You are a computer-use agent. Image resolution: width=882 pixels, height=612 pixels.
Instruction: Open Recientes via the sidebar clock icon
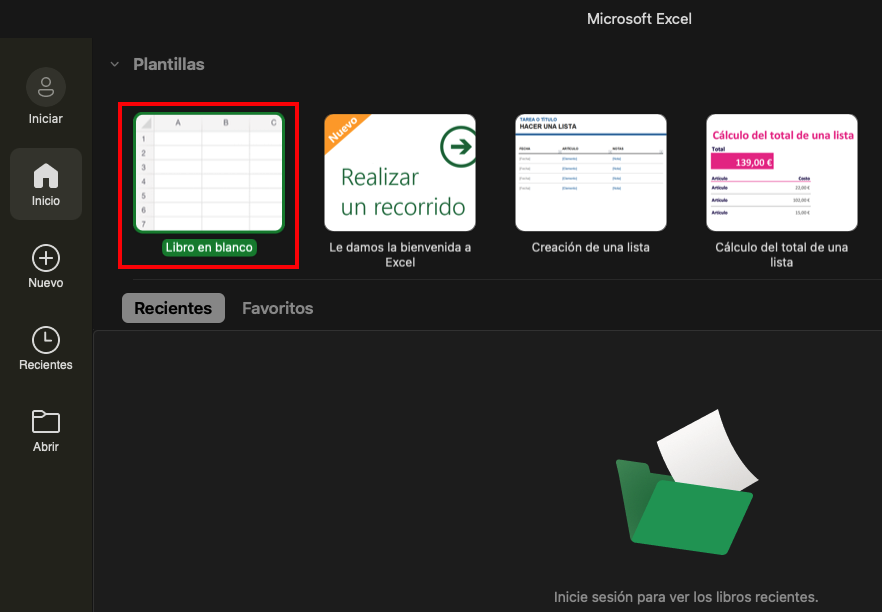(45, 340)
